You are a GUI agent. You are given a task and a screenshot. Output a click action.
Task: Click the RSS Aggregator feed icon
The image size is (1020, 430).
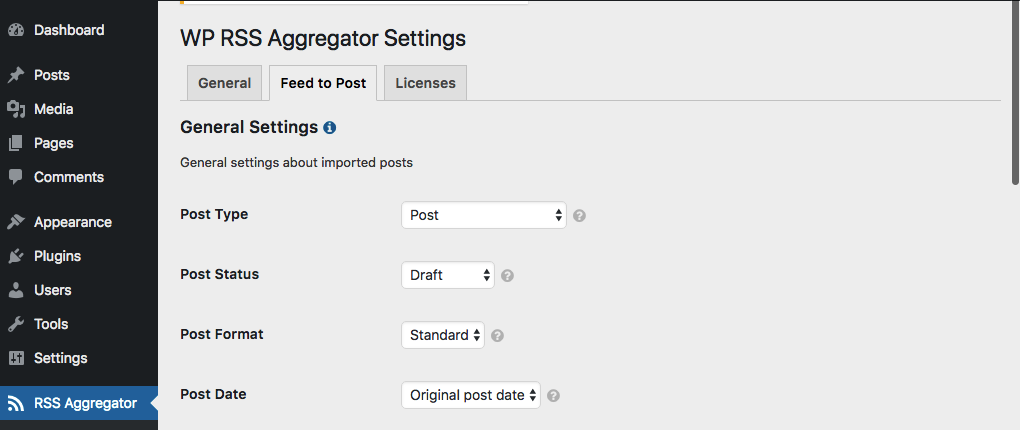pos(16,403)
